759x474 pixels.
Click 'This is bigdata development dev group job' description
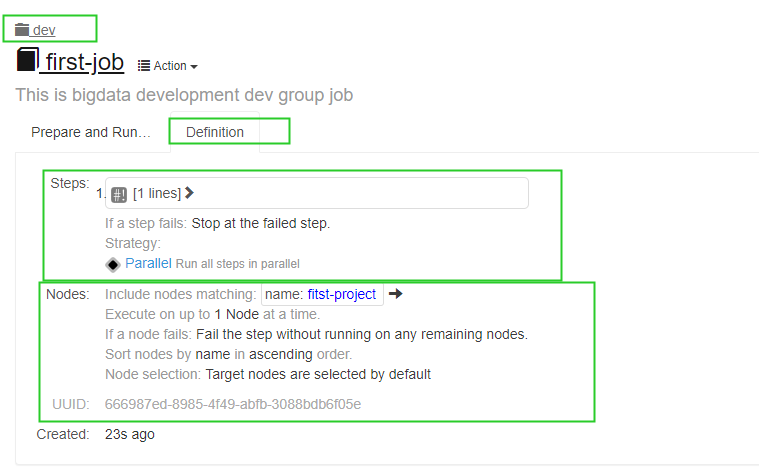(x=184, y=95)
